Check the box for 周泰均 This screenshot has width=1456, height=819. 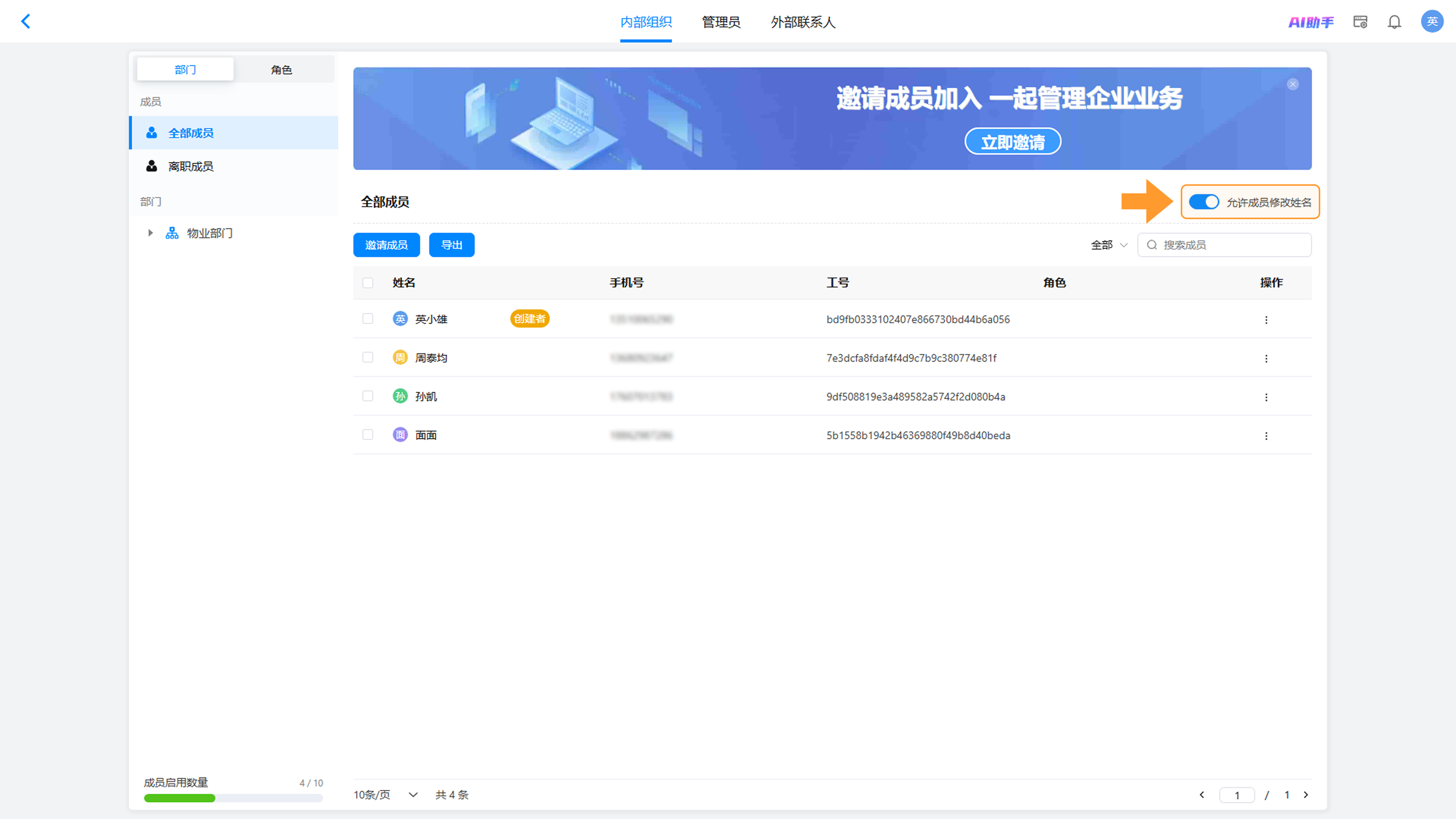point(368,357)
